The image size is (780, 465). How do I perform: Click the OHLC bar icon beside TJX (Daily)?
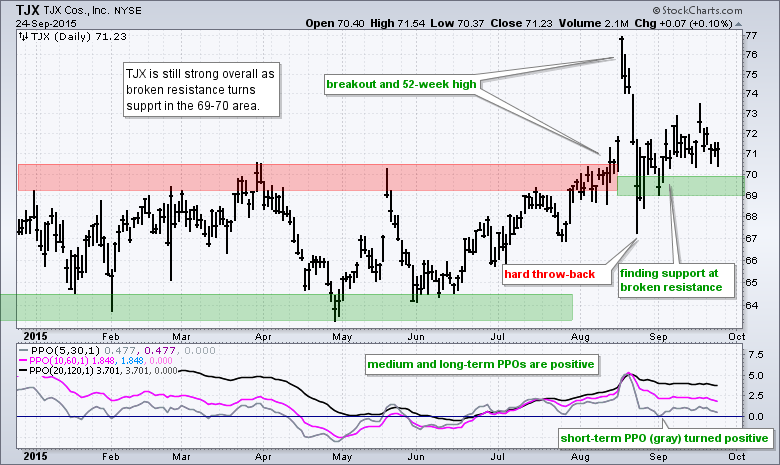(x=23, y=36)
